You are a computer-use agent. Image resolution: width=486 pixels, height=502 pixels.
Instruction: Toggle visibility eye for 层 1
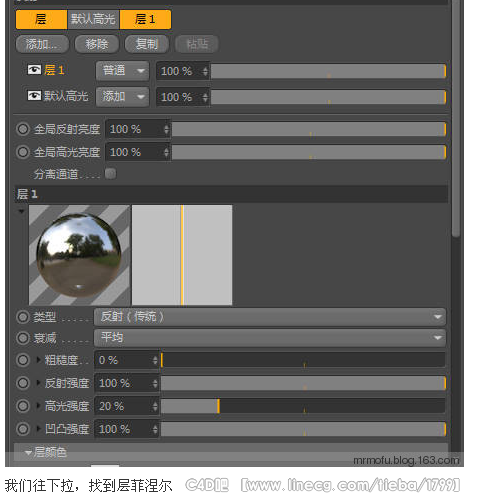click(34, 70)
